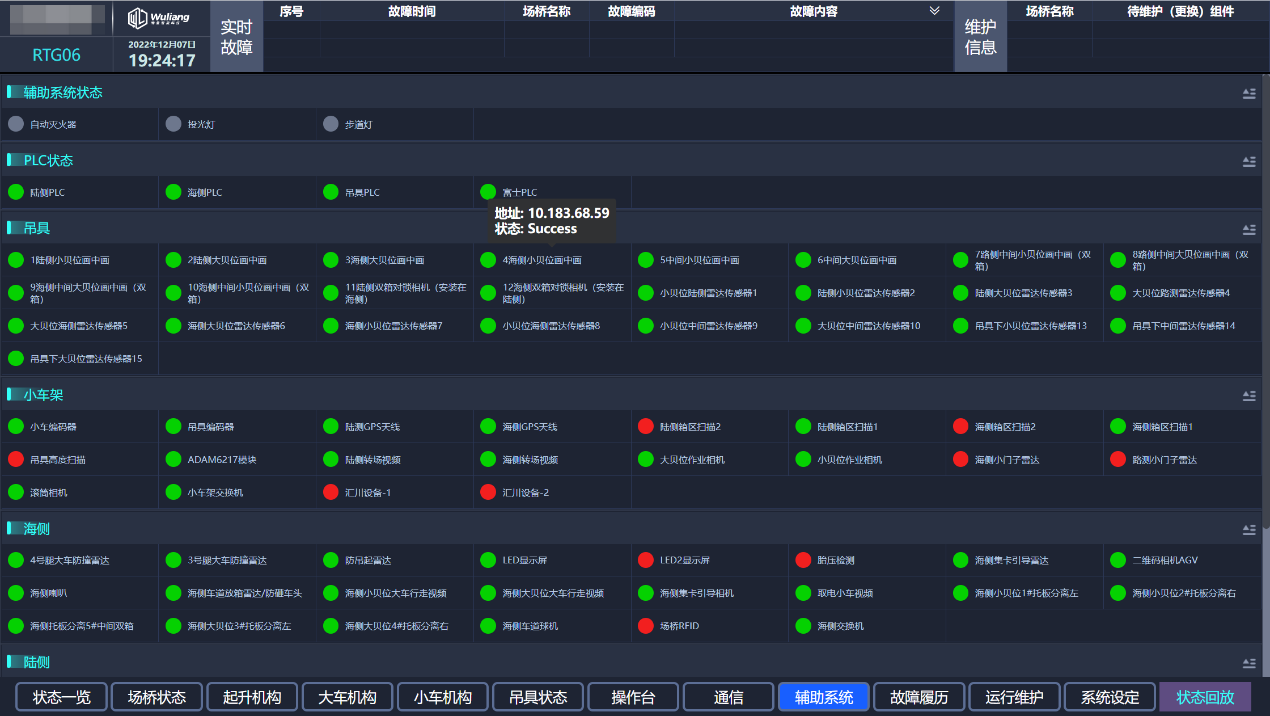Click the 维护信息 panel label
Screen dimensions: 1270x716
981,37
